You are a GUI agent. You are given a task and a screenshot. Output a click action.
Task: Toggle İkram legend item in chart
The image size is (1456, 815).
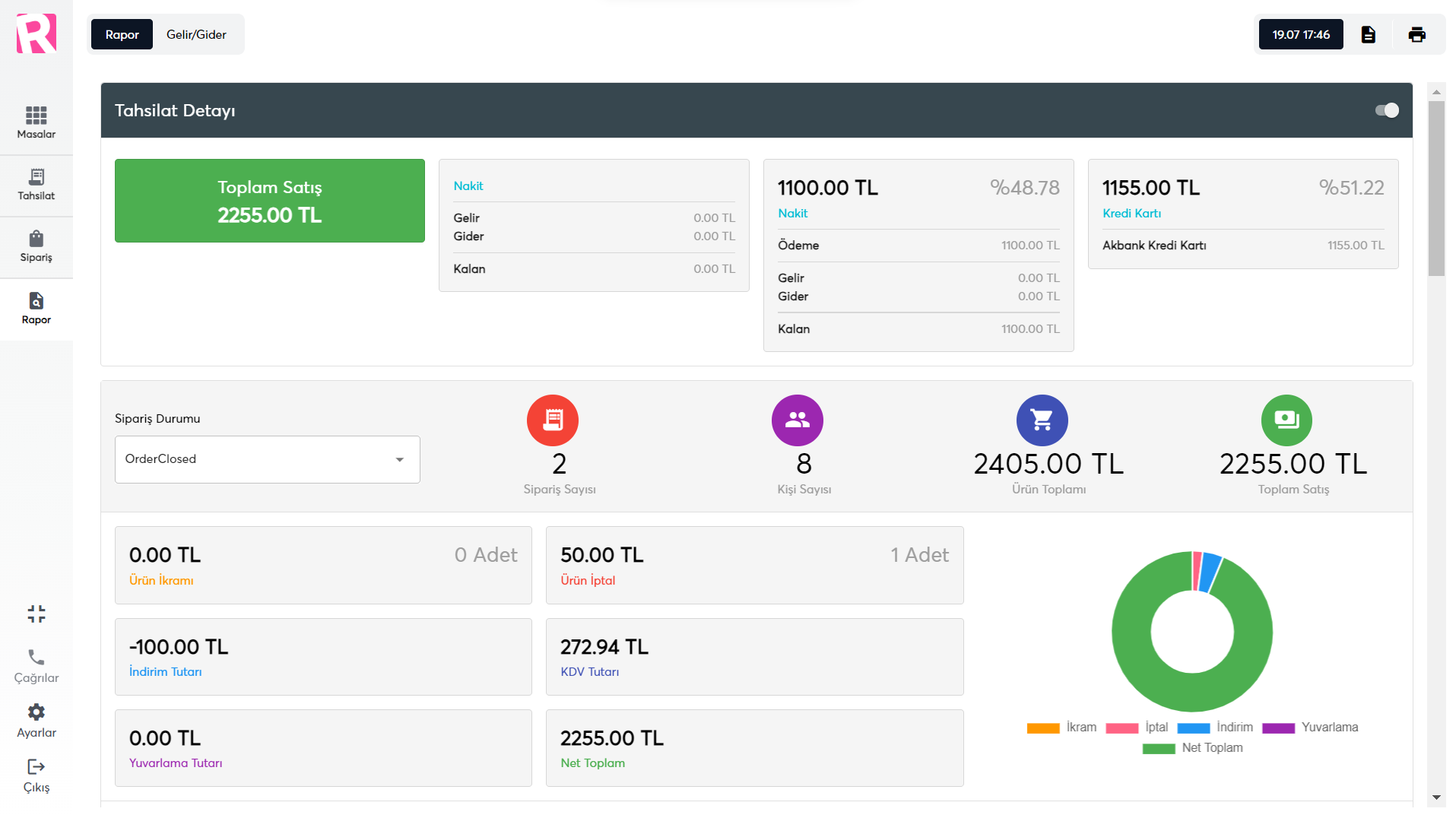(1061, 728)
